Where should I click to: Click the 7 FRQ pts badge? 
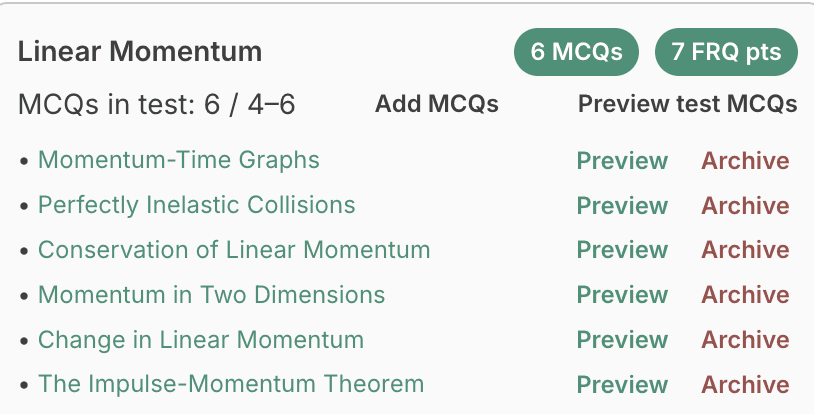pos(726,52)
